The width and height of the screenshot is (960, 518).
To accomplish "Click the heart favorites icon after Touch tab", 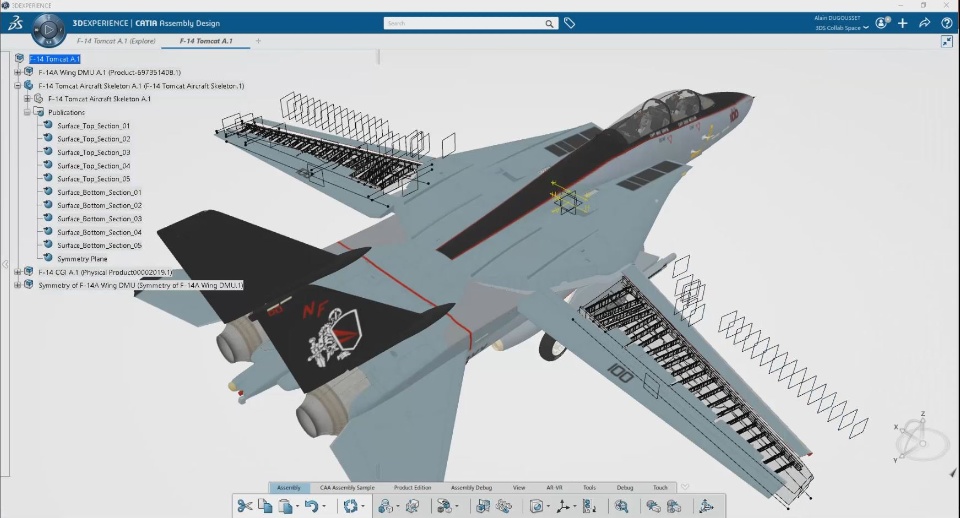I will tap(685, 487).
